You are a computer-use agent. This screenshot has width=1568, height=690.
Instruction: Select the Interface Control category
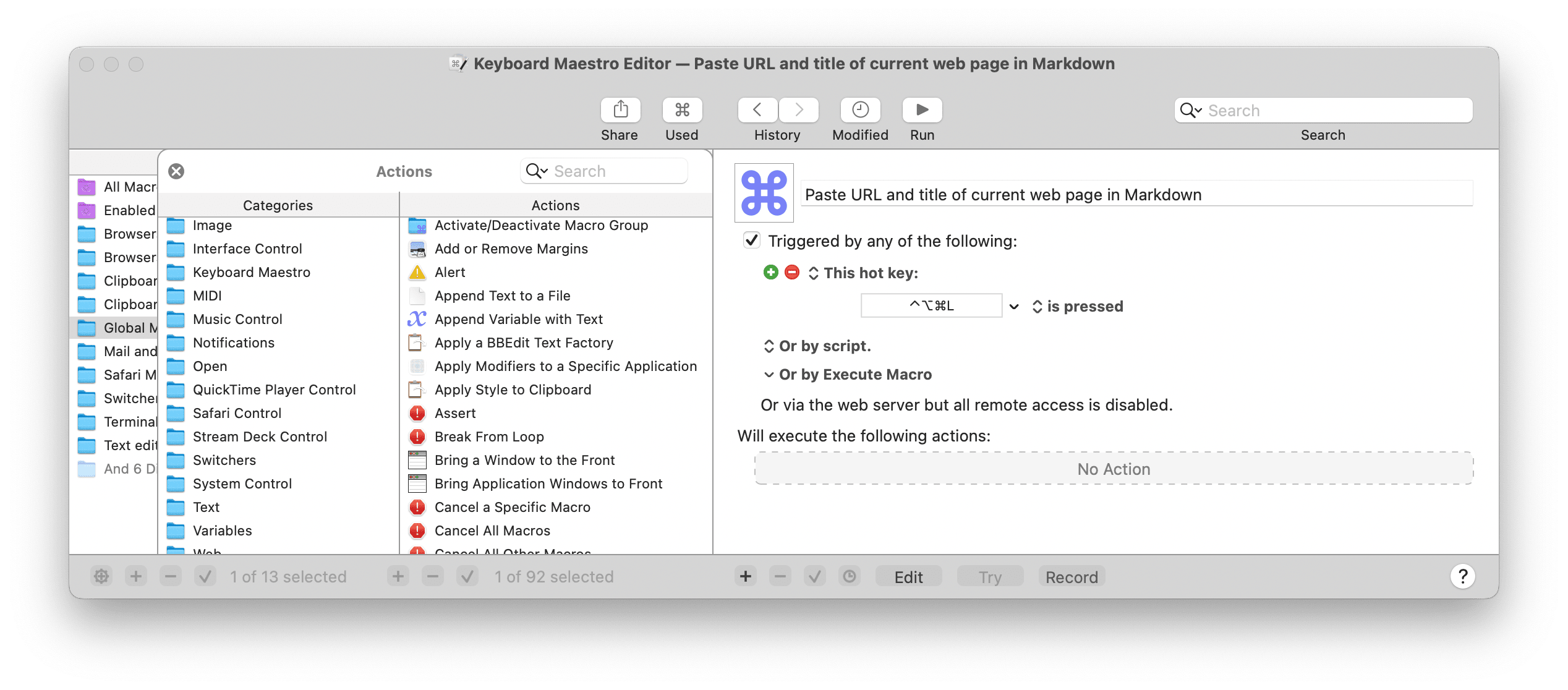[278, 249]
